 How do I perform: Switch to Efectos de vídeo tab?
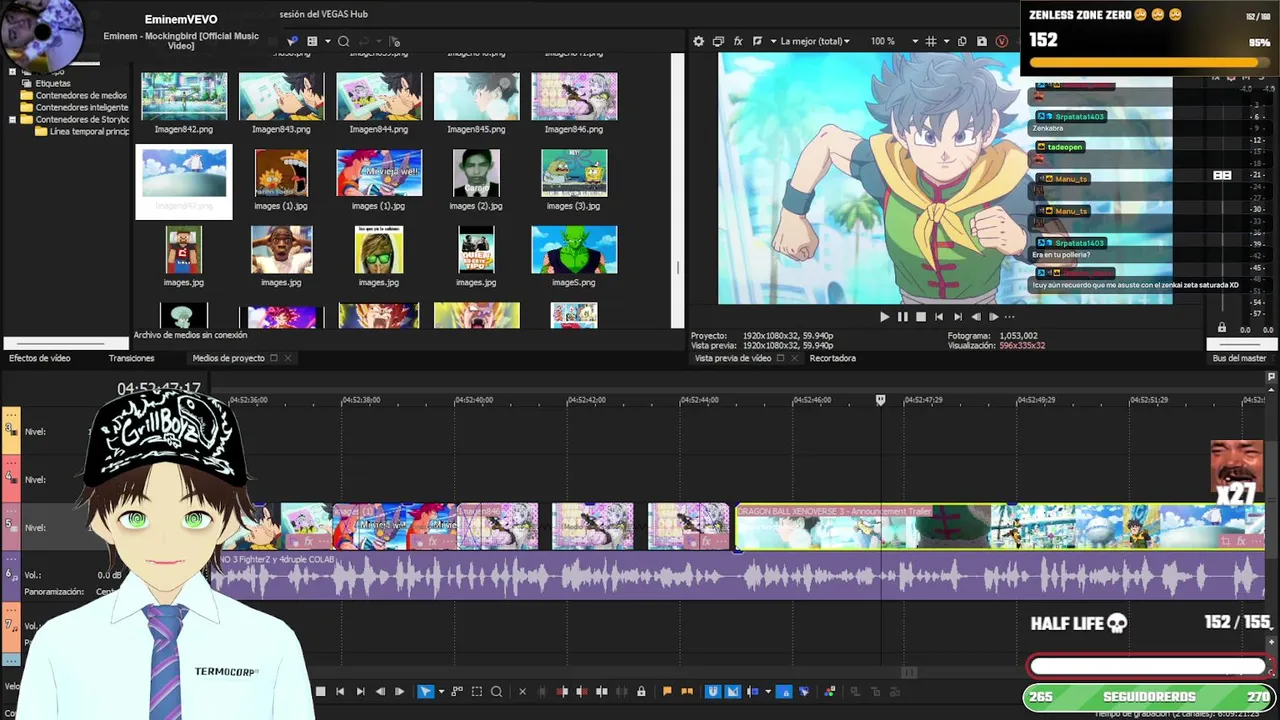pos(40,358)
